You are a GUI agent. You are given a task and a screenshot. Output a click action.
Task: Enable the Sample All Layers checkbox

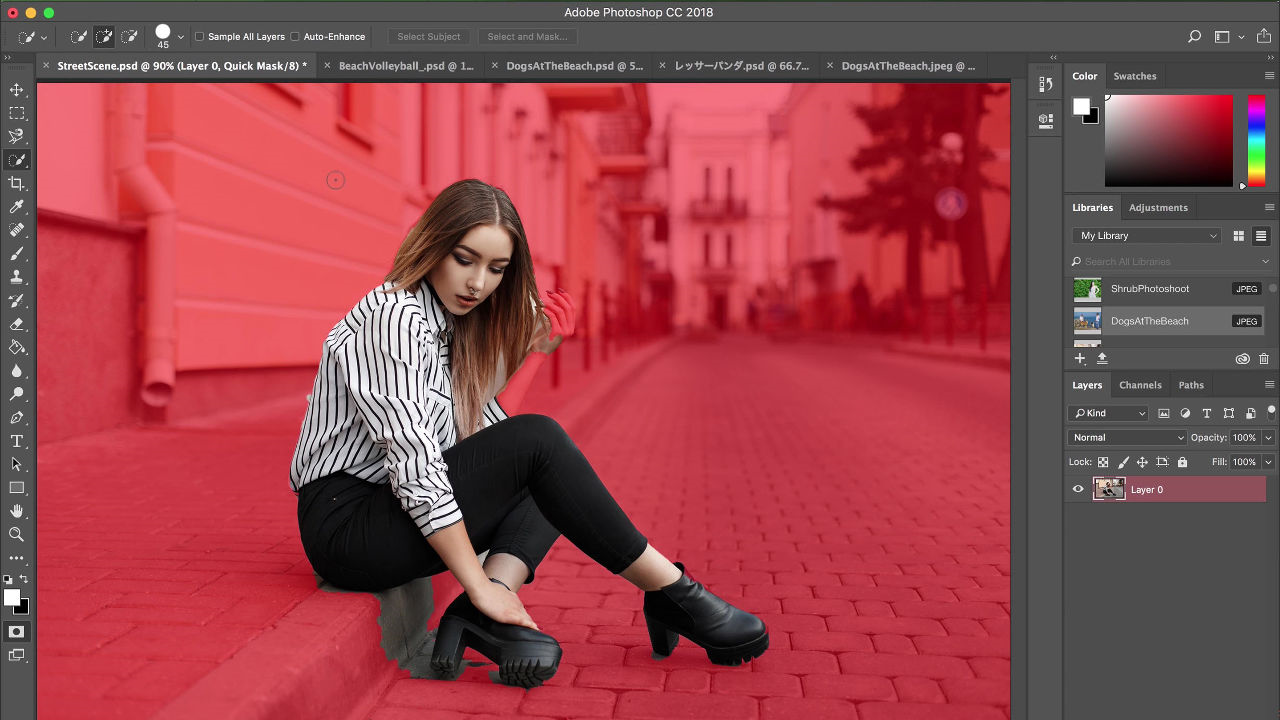200,37
